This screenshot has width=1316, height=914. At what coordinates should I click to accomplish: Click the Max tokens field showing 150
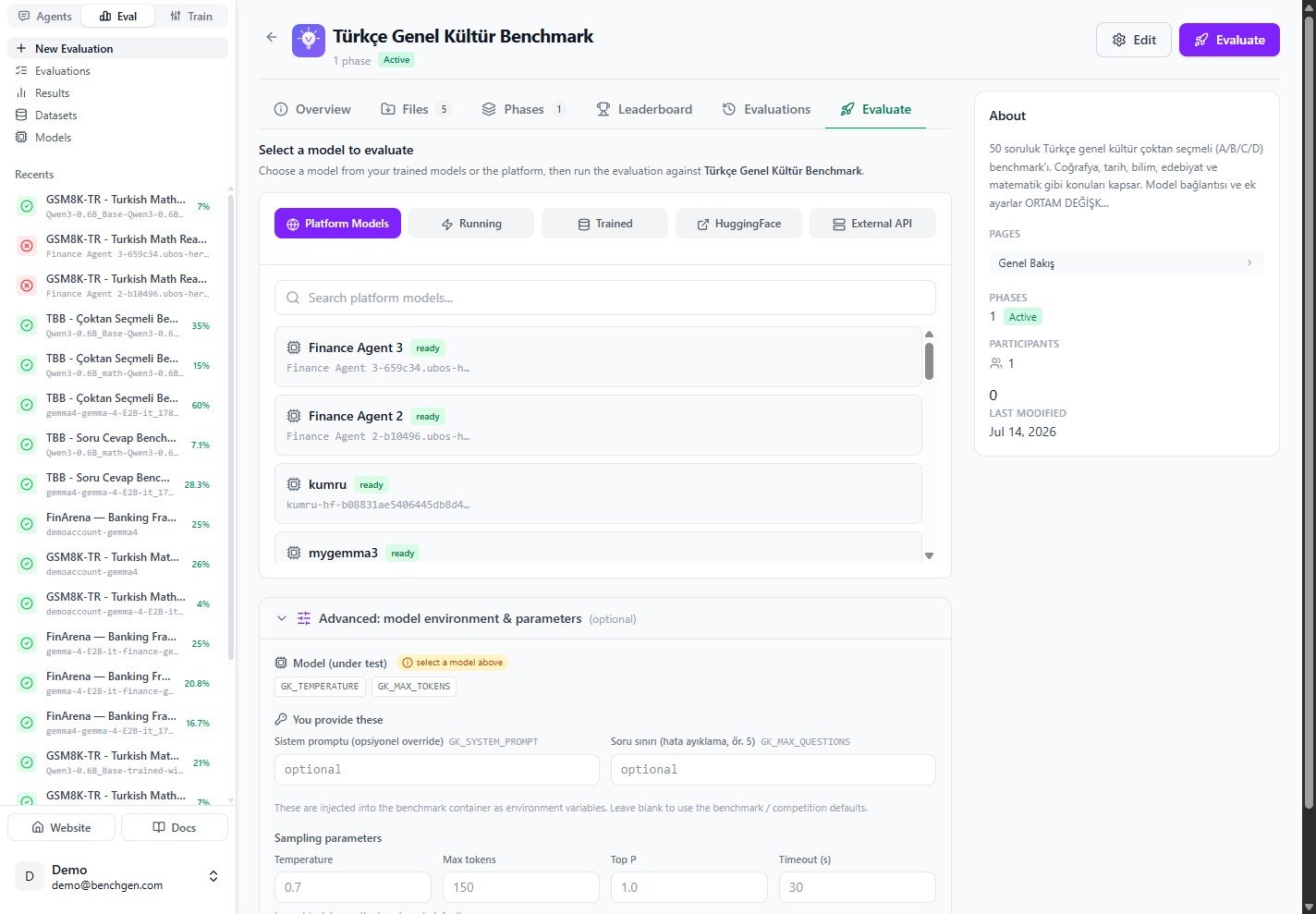521,887
